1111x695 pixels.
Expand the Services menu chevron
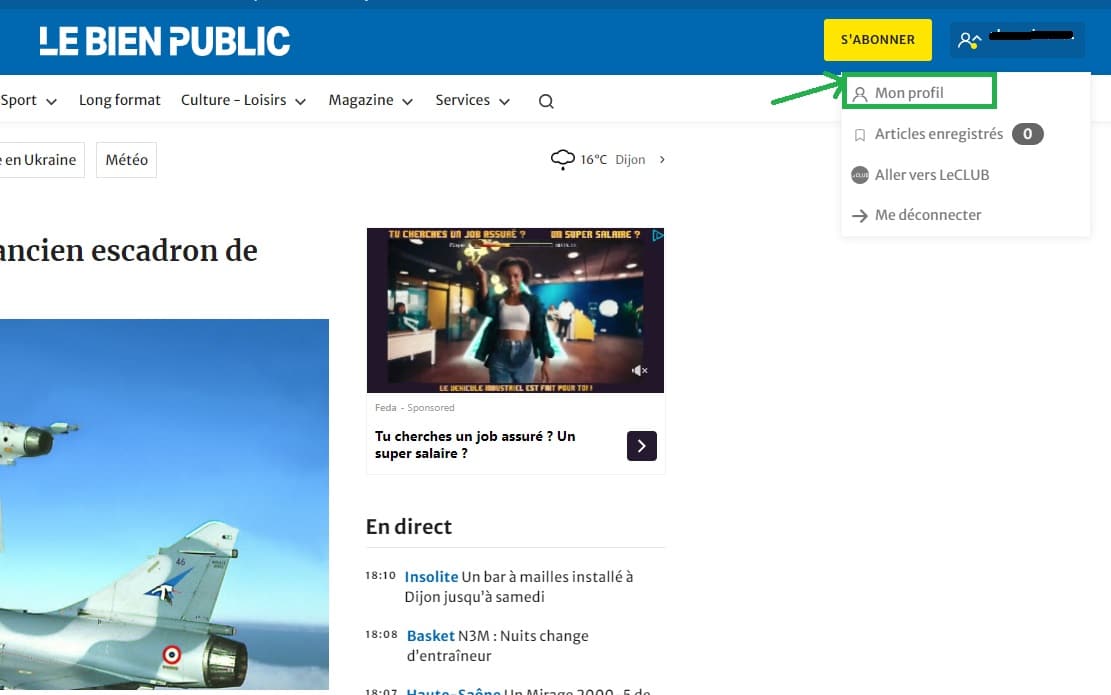(x=504, y=101)
